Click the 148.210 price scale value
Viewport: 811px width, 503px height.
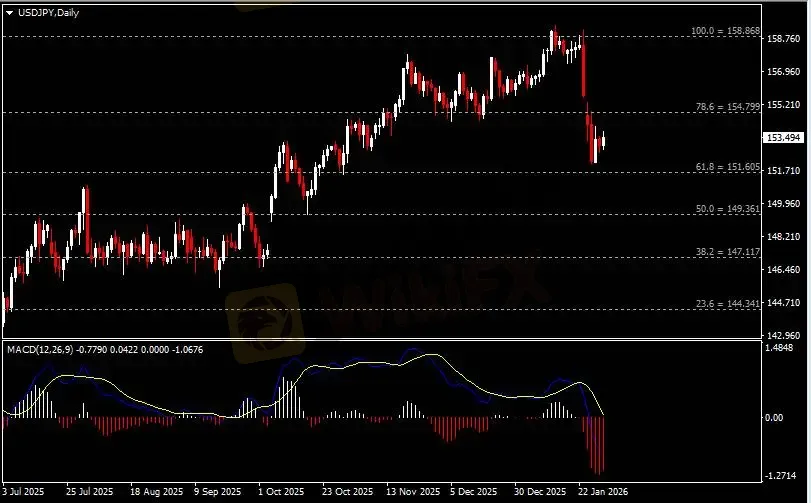coord(784,237)
